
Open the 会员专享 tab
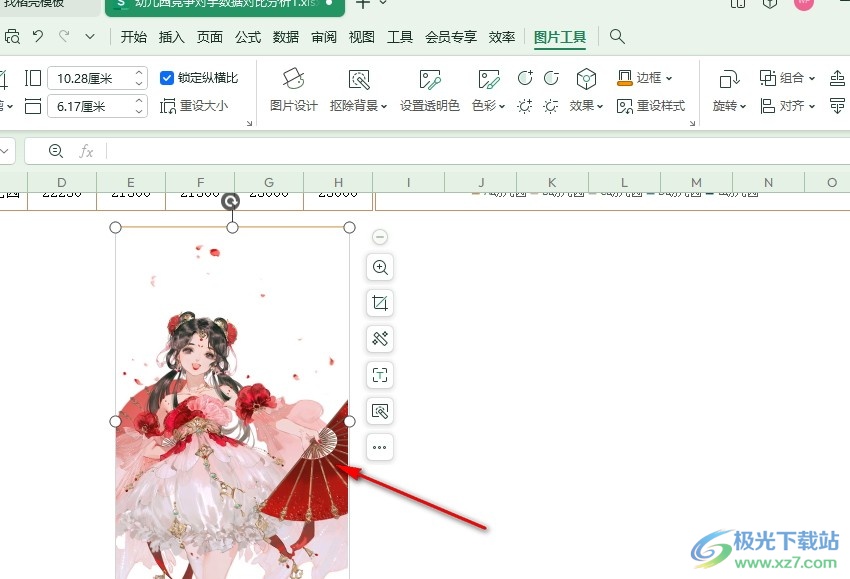pyautogui.click(x=450, y=37)
